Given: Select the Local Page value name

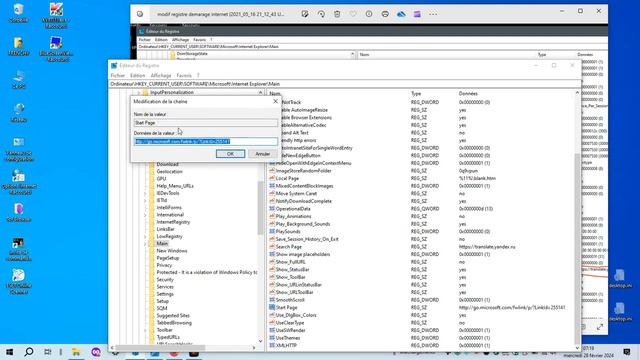Looking at the screenshot, I should pos(287,178).
